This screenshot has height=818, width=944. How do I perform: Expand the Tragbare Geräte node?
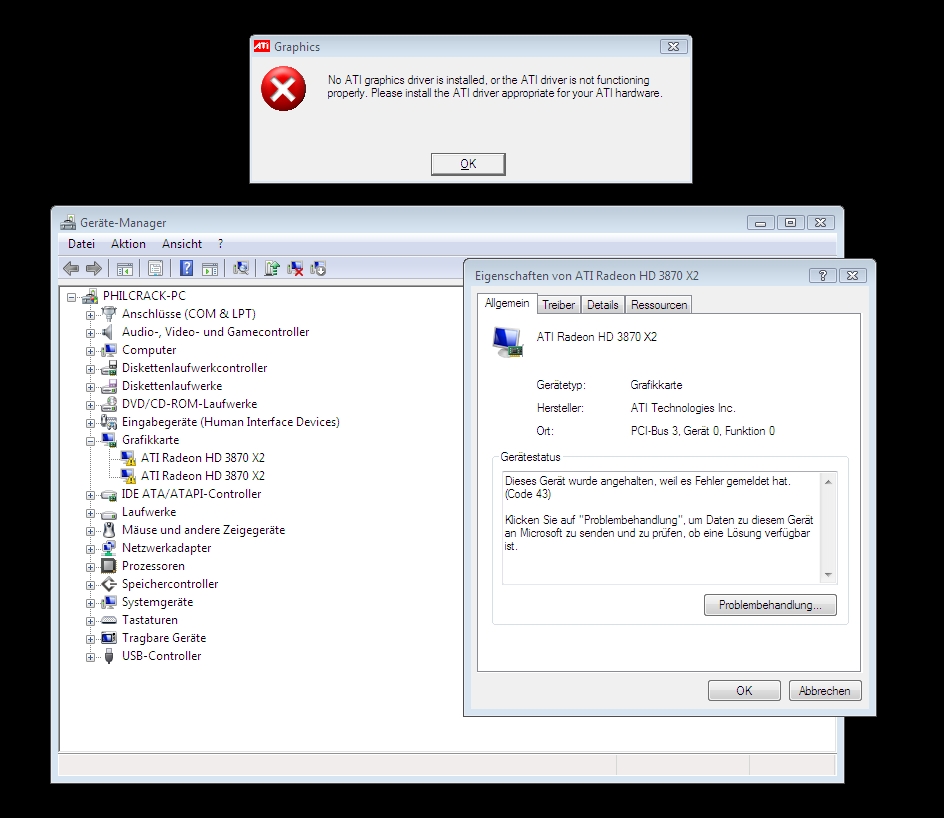coord(90,639)
